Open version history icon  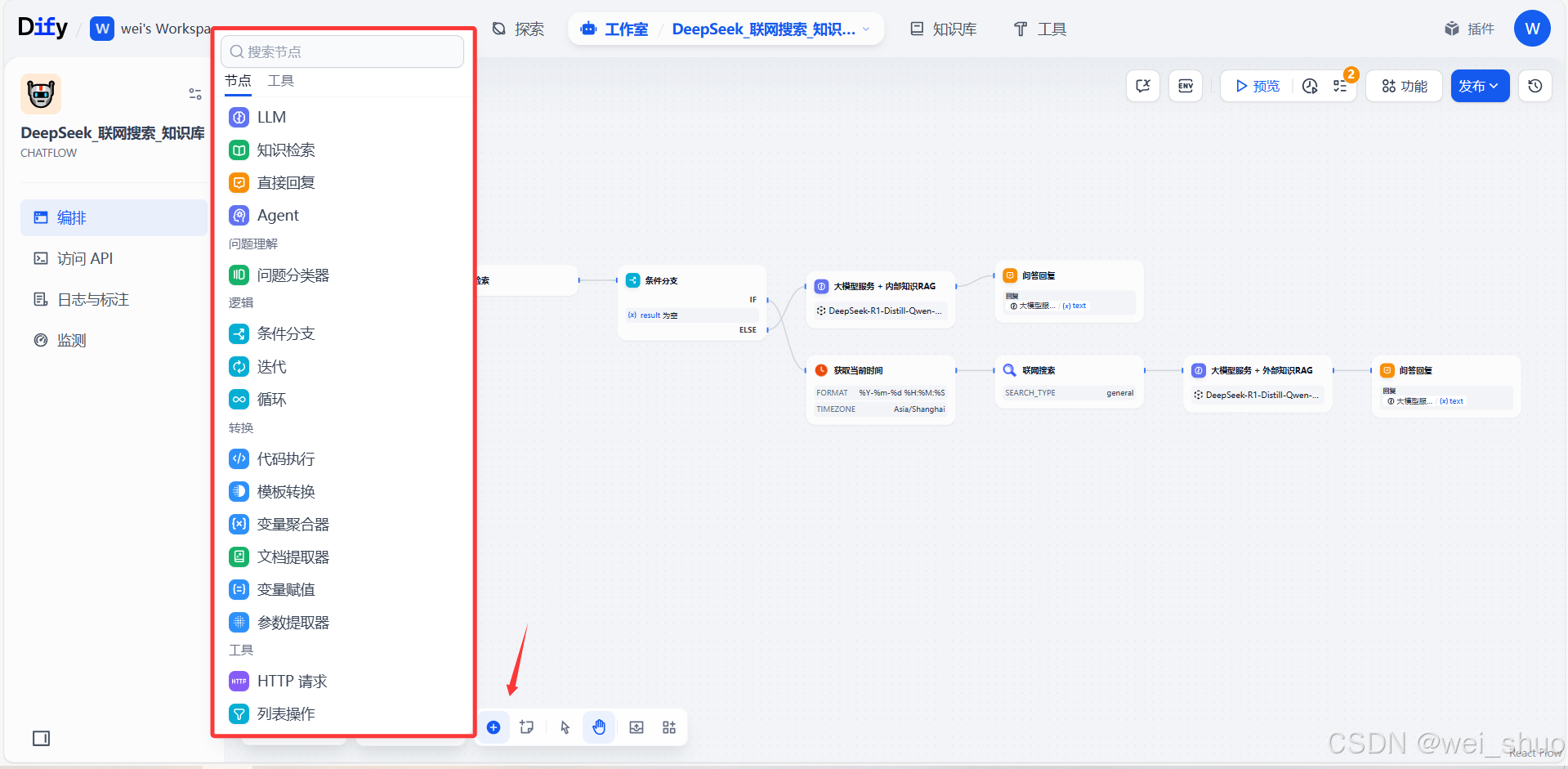pos(1535,86)
